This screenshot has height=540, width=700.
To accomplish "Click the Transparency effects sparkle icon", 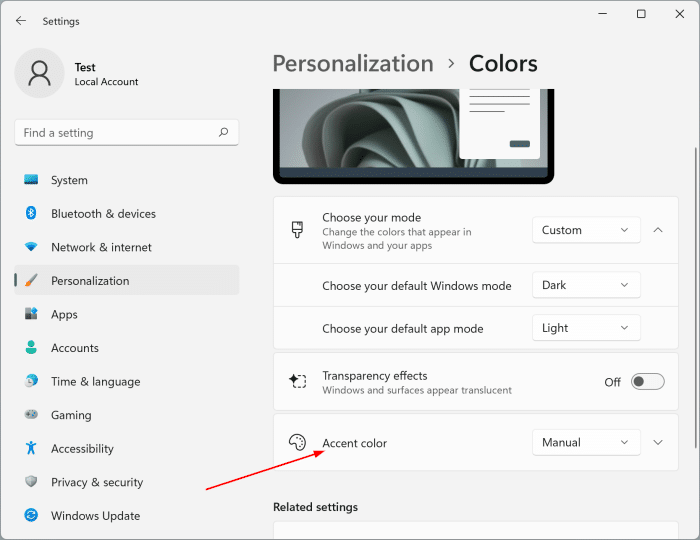I will pos(297,381).
